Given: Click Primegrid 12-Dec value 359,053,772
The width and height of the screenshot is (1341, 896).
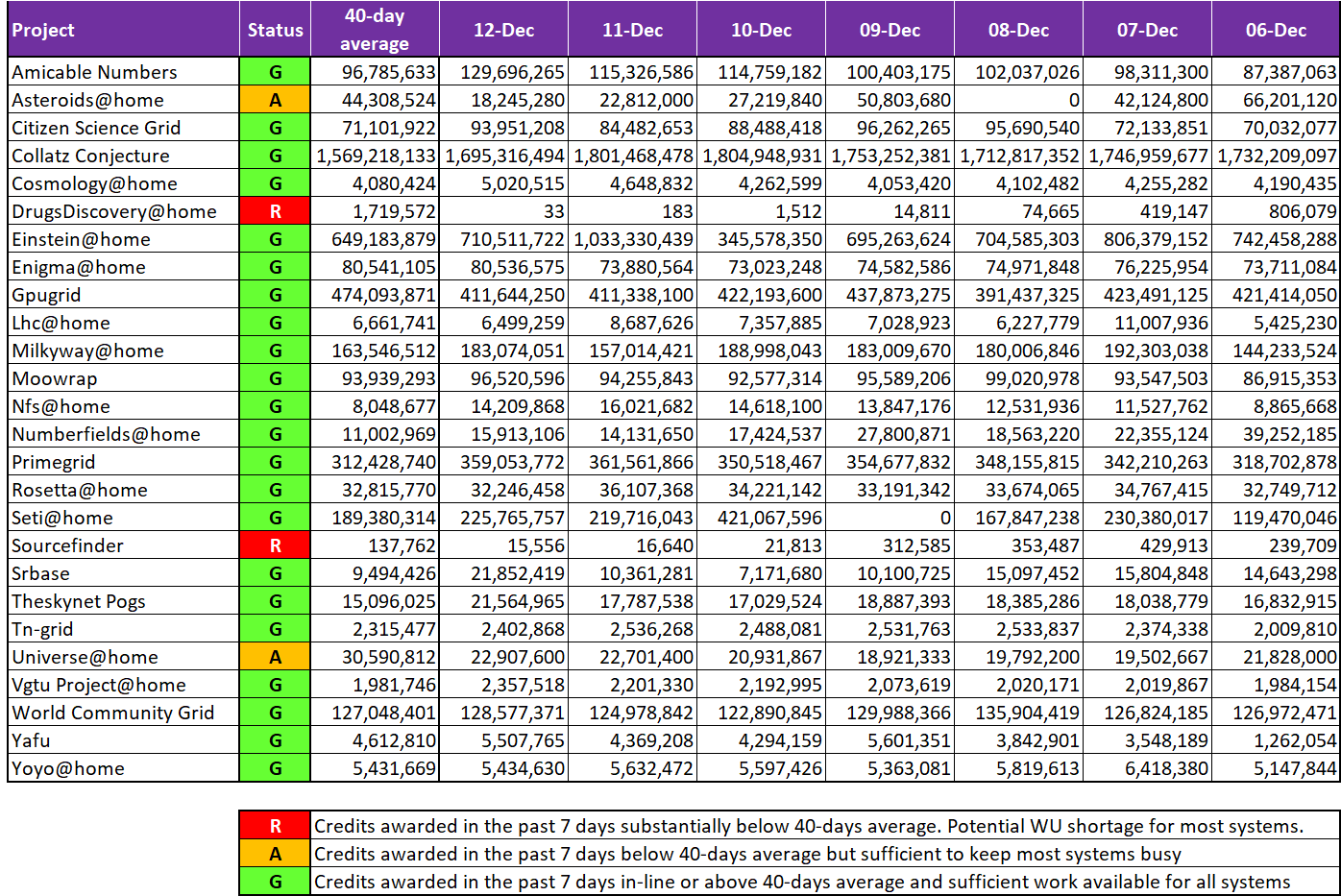Looking at the screenshot, I should tap(503, 462).
